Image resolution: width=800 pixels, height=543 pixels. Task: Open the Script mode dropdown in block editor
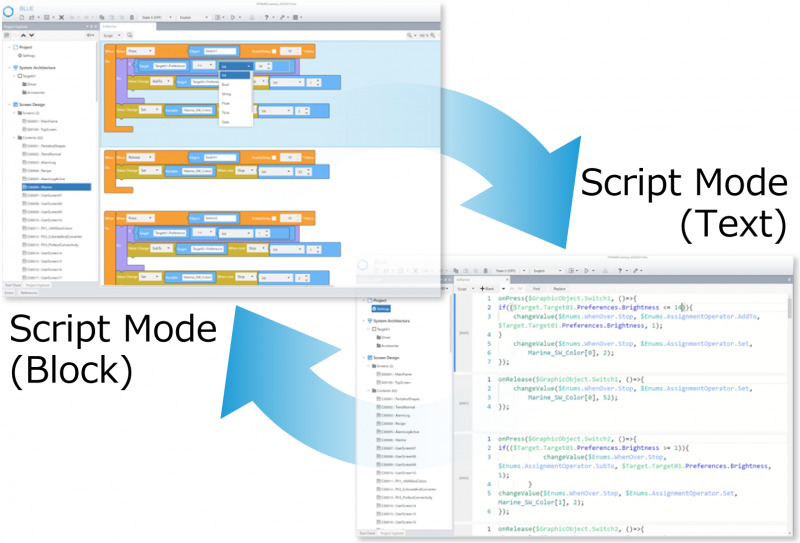(x=113, y=35)
